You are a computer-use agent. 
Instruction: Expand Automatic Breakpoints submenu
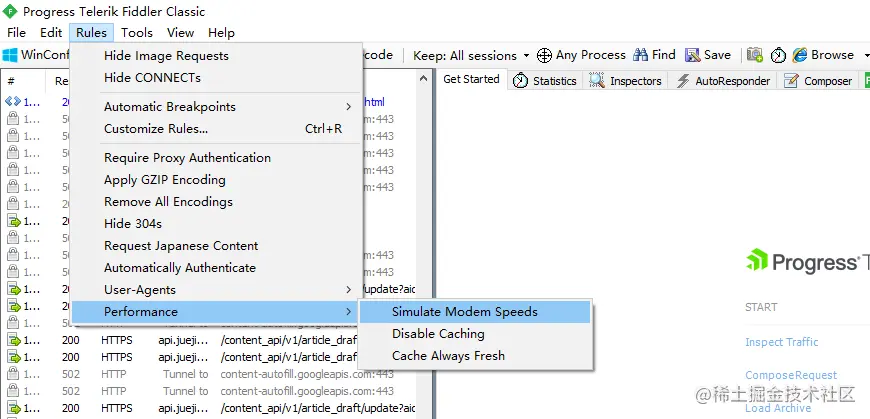[x=170, y=107]
